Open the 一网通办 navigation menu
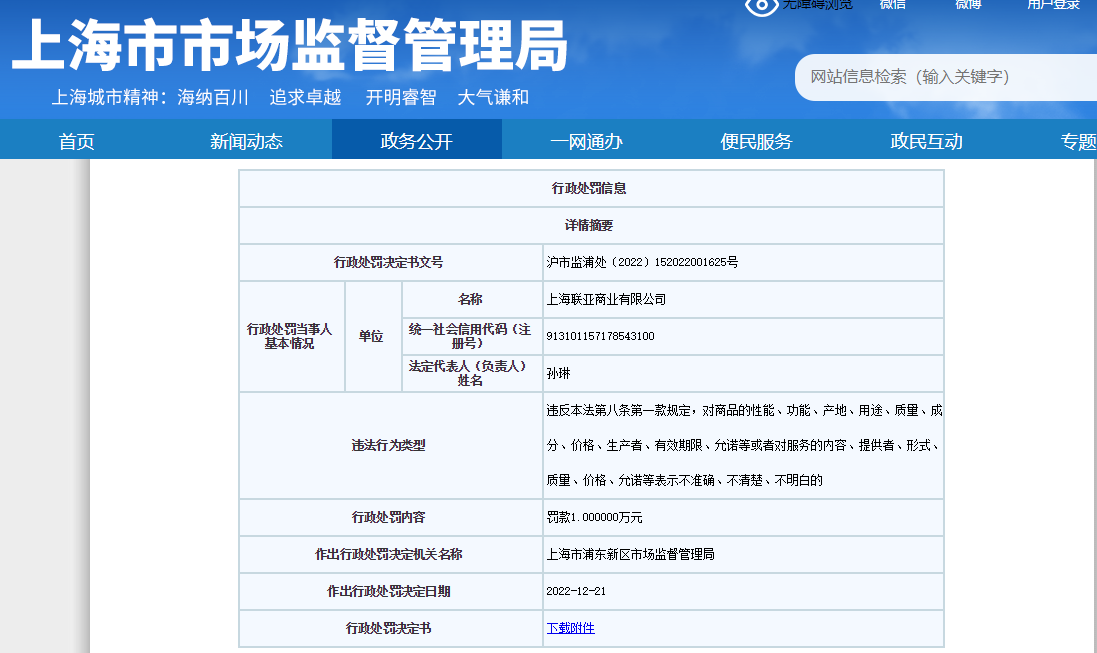The width and height of the screenshot is (1097, 653). pos(586,141)
